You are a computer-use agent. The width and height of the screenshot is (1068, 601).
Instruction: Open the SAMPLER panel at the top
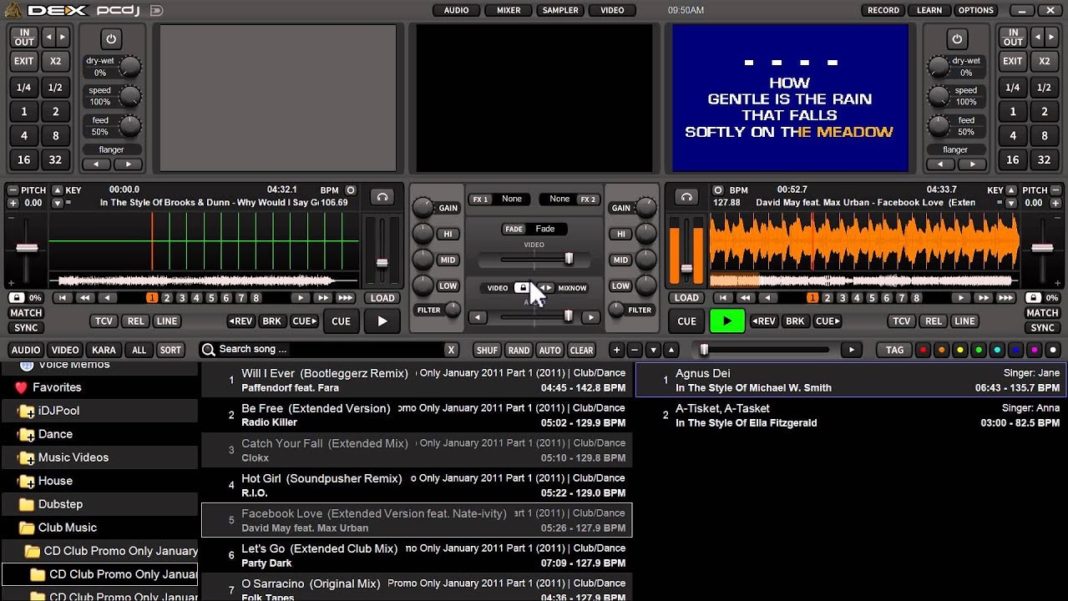pos(559,10)
